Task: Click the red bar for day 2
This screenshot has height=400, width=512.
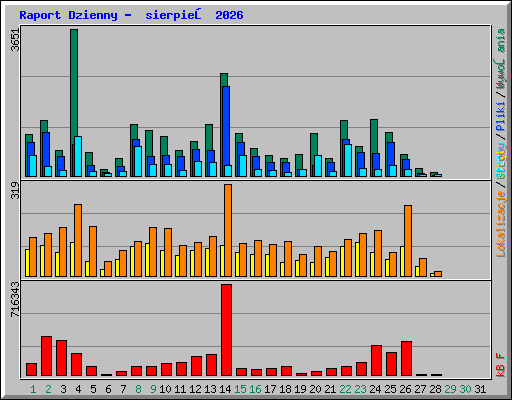Action: 46,356
